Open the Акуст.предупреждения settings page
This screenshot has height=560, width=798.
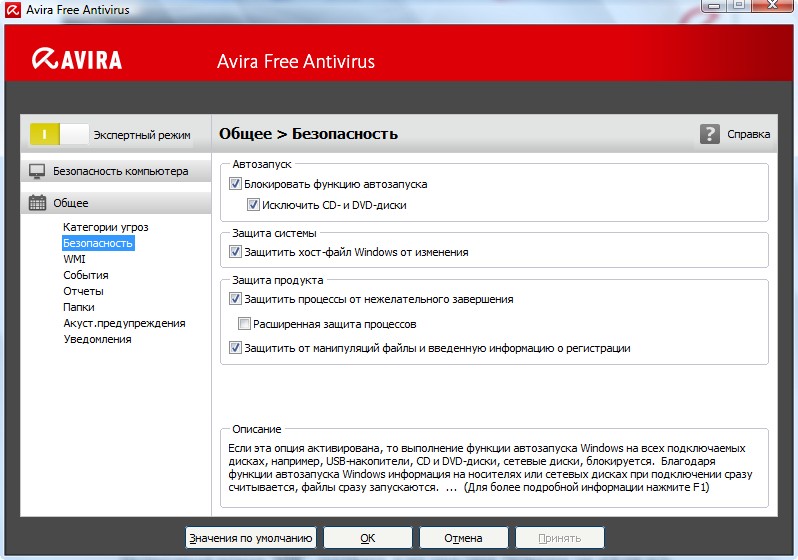(x=124, y=323)
